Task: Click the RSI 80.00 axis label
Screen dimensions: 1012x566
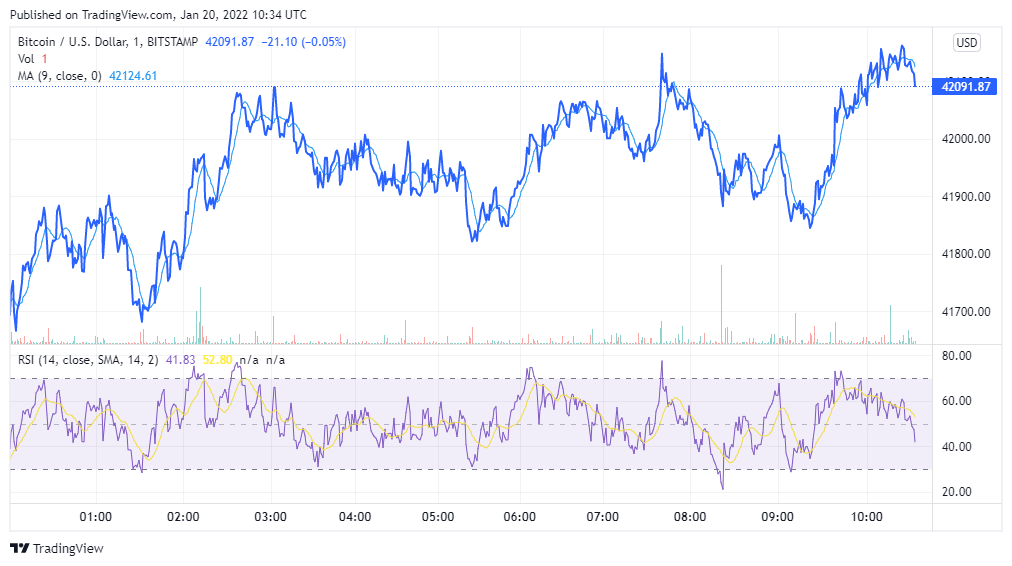Action: (x=956, y=356)
